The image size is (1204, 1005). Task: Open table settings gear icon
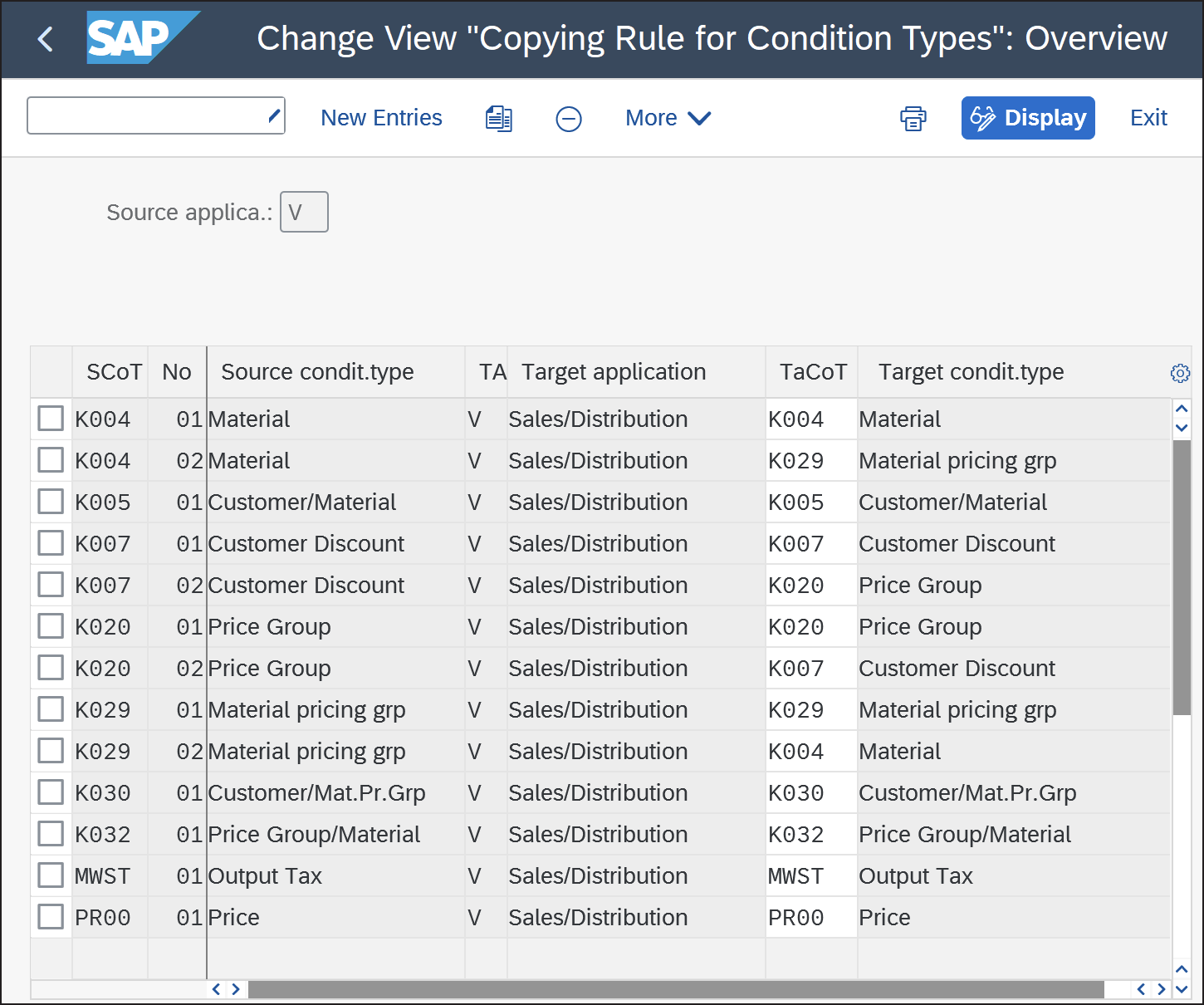tap(1180, 373)
